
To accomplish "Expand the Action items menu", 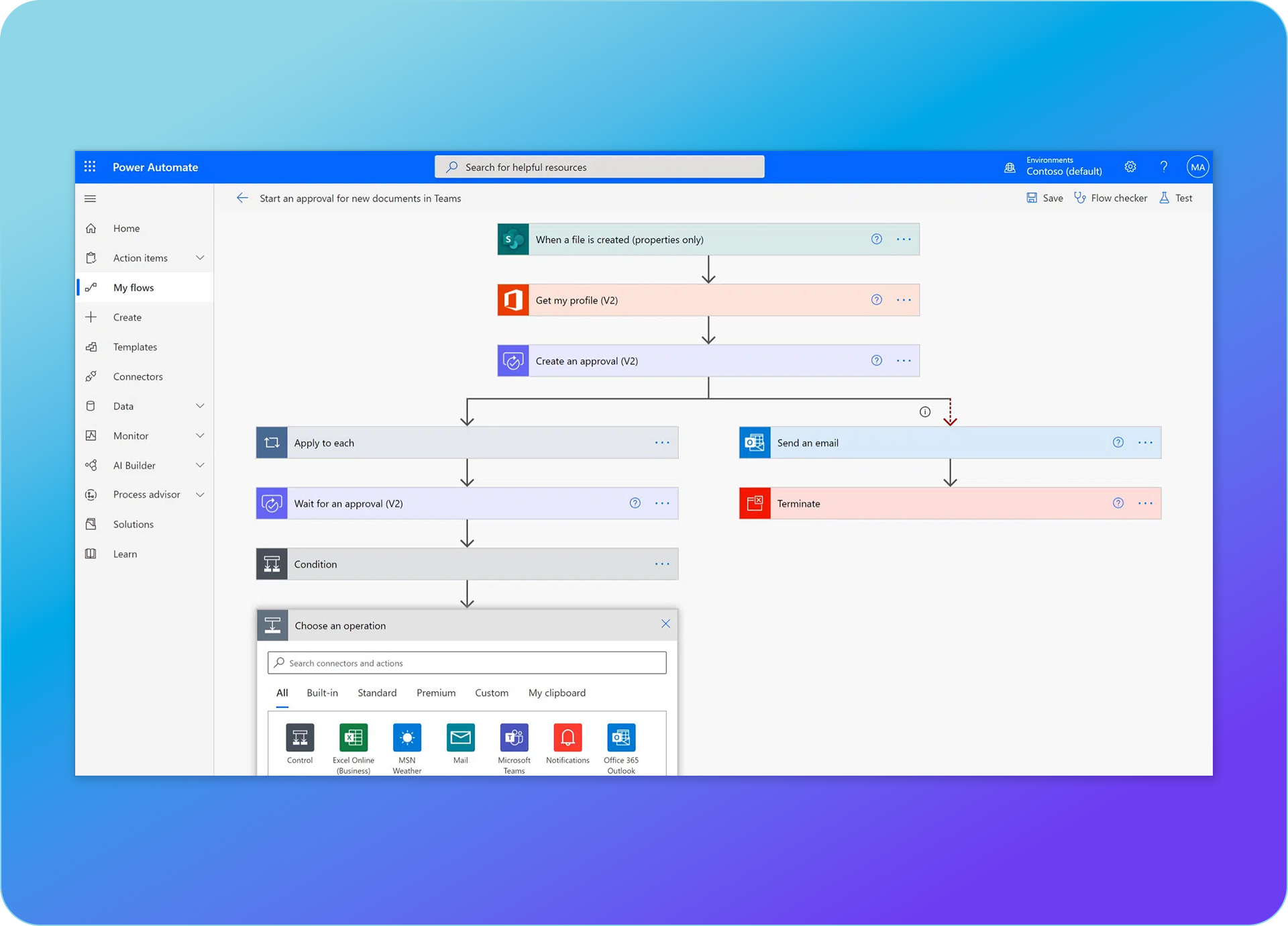I will (200, 258).
